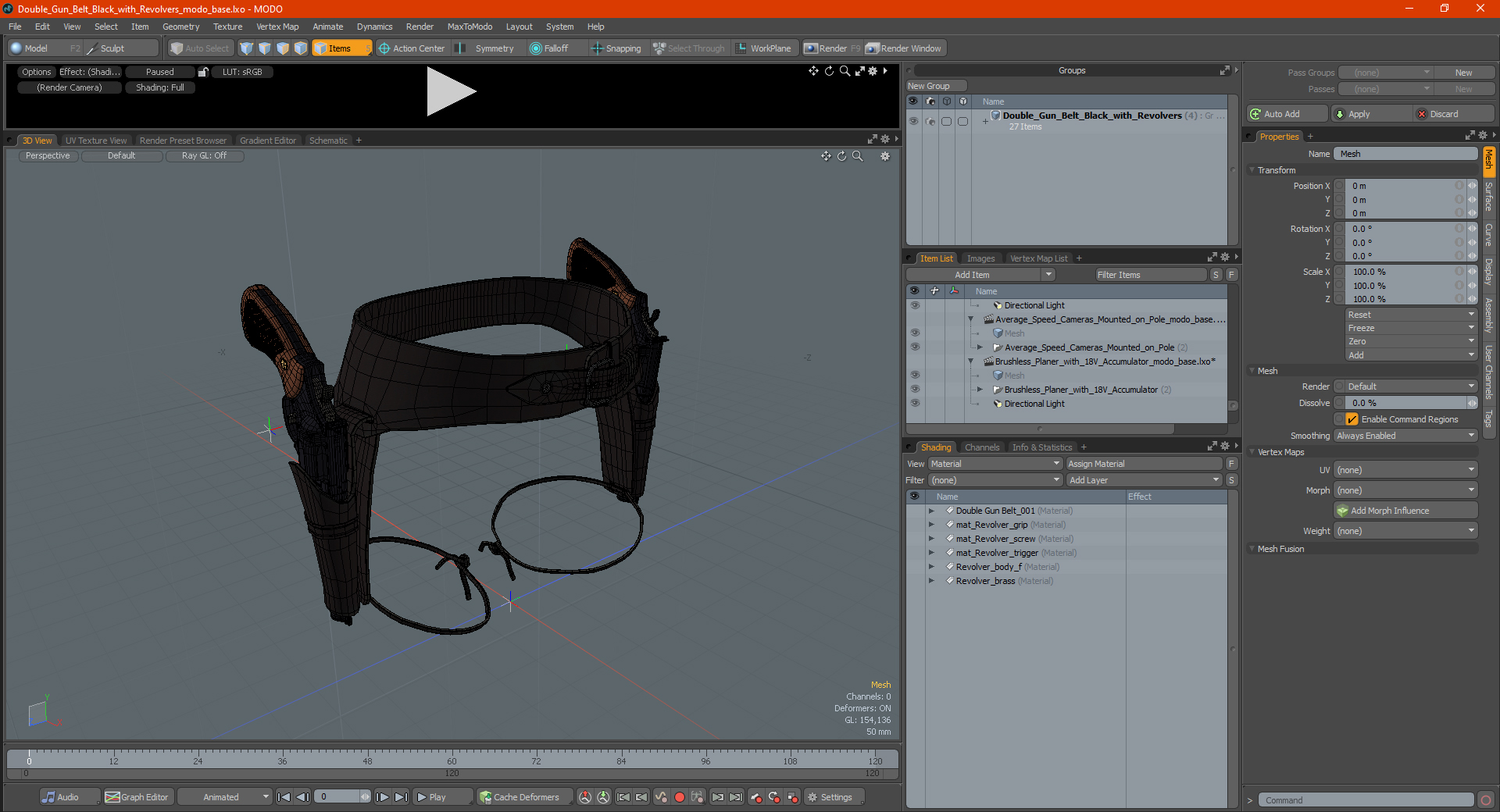Click the 3D viewport pan move icon
The image size is (1500, 812).
pyautogui.click(x=826, y=156)
